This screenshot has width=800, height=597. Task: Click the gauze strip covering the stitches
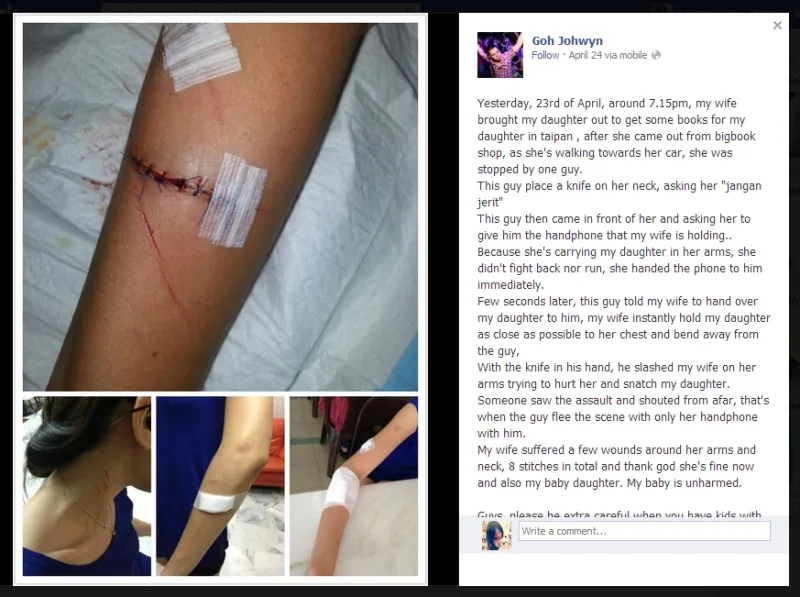233,200
